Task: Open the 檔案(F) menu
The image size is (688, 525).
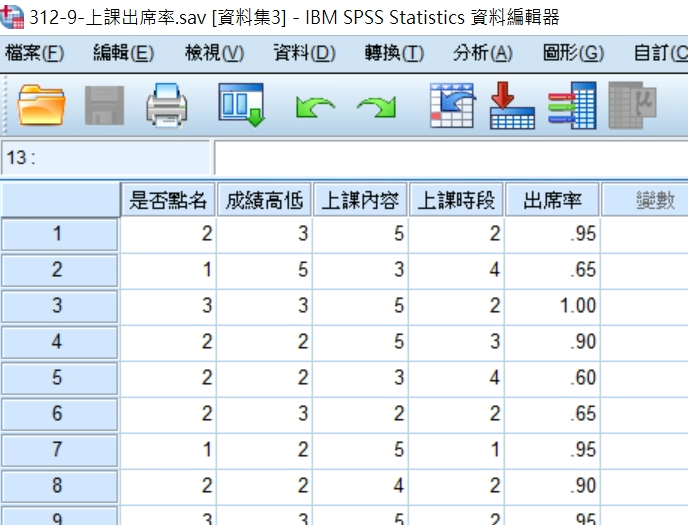Action: [x=34, y=53]
